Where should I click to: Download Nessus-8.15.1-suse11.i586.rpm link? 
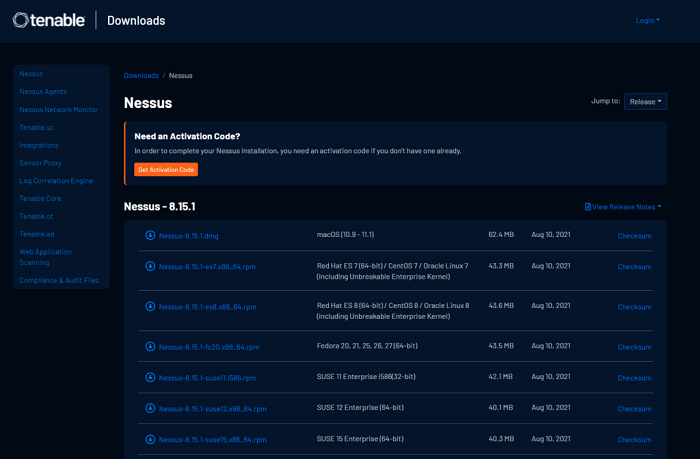point(208,378)
